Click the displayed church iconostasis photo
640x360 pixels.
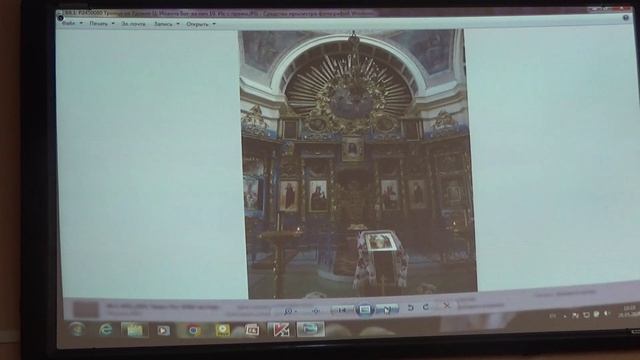click(358, 163)
